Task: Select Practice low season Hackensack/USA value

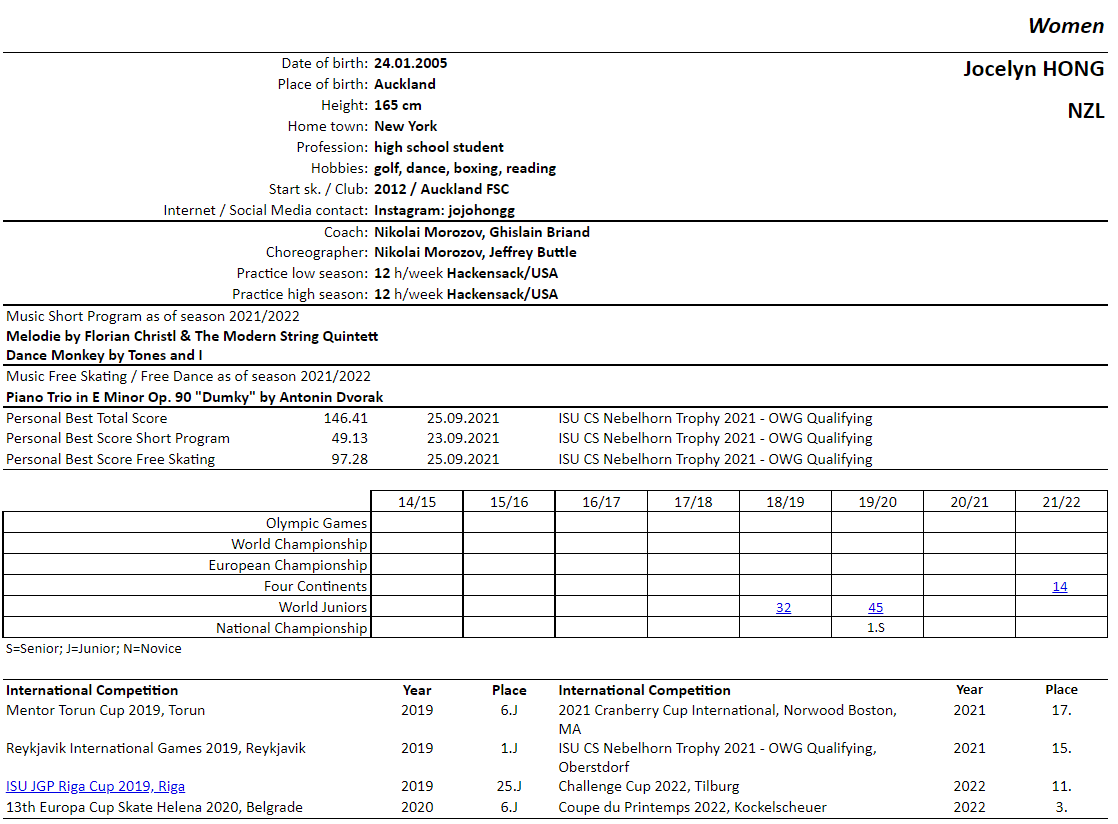Action: click(x=502, y=274)
